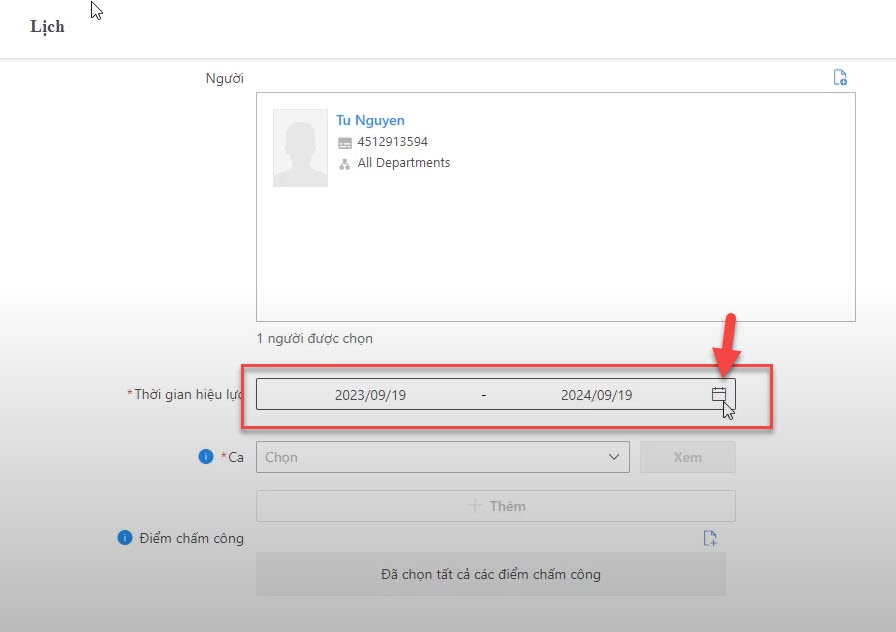Click the ID card icon by 4512913594

pyautogui.click(x=345, y=143)
